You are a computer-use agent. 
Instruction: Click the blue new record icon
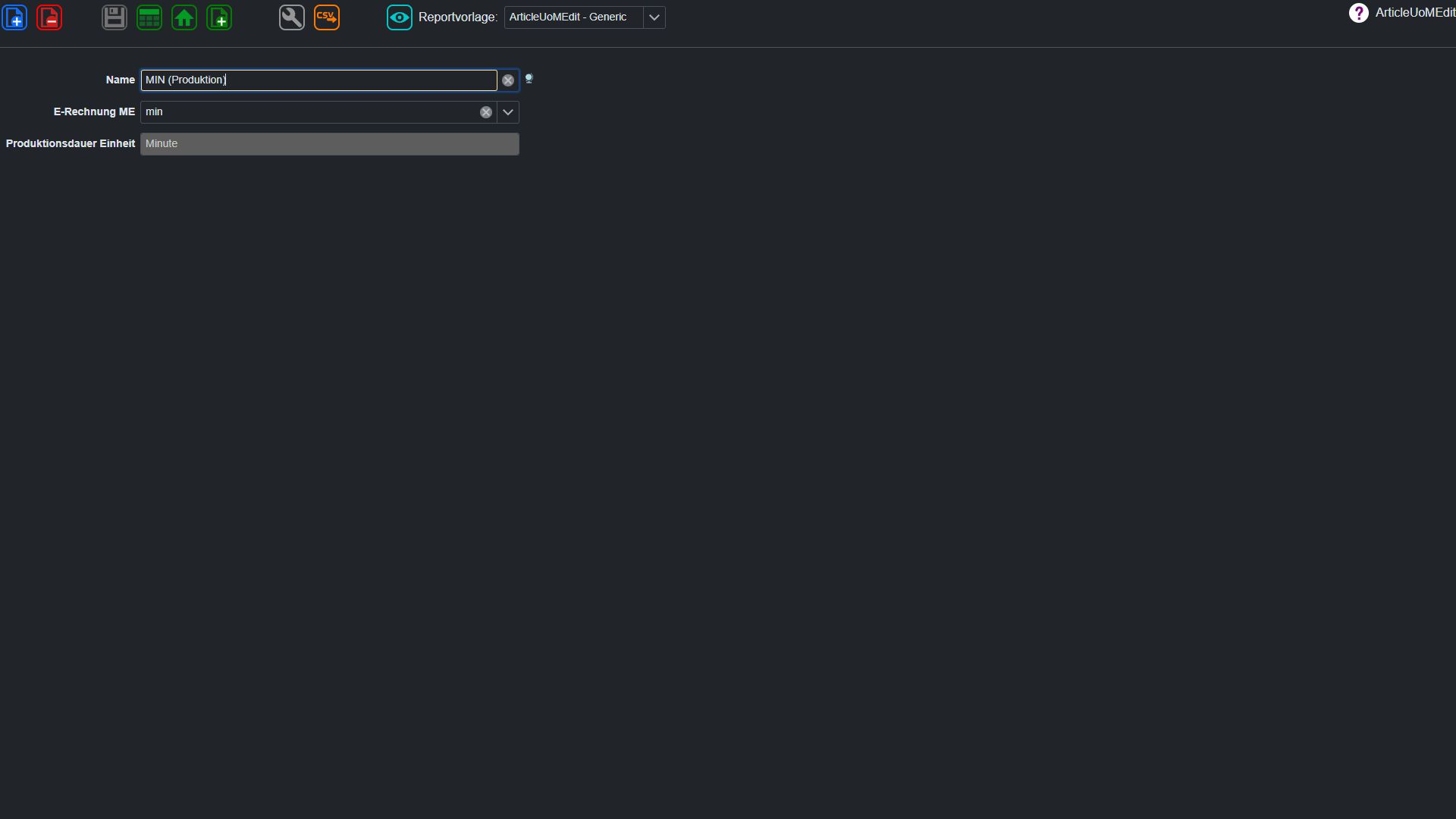14,17
